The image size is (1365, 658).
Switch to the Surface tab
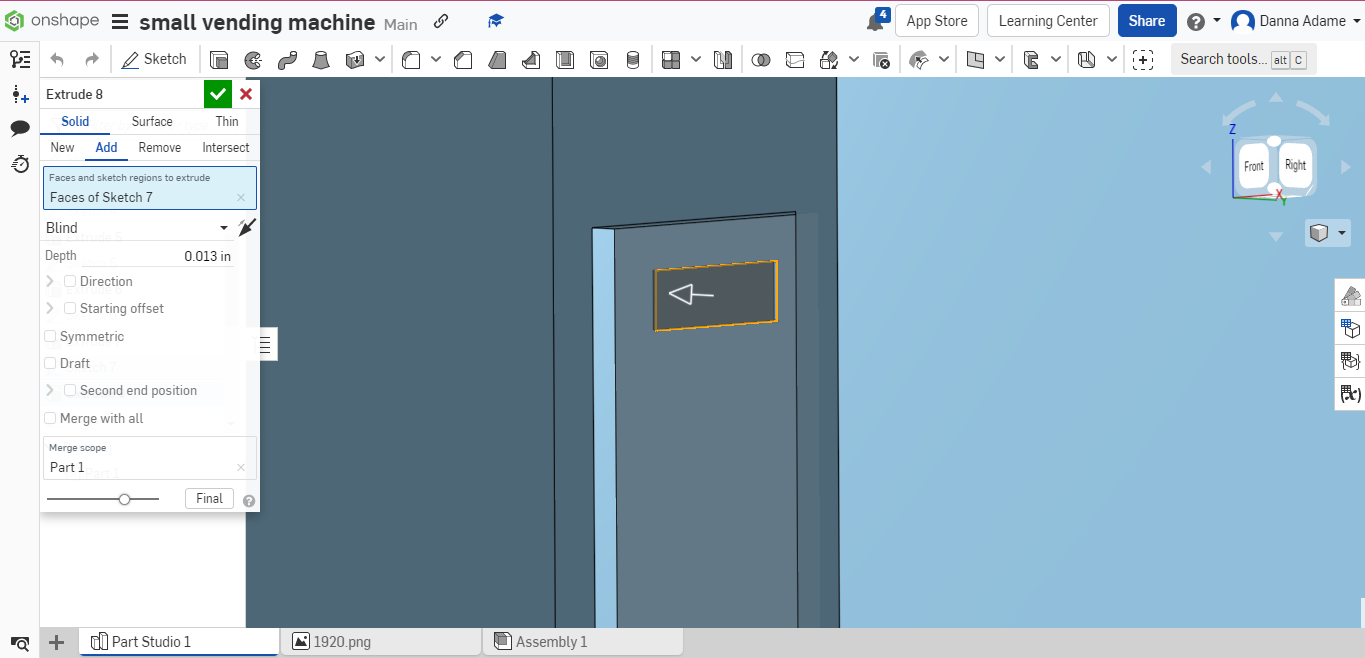tap(151, 121)
